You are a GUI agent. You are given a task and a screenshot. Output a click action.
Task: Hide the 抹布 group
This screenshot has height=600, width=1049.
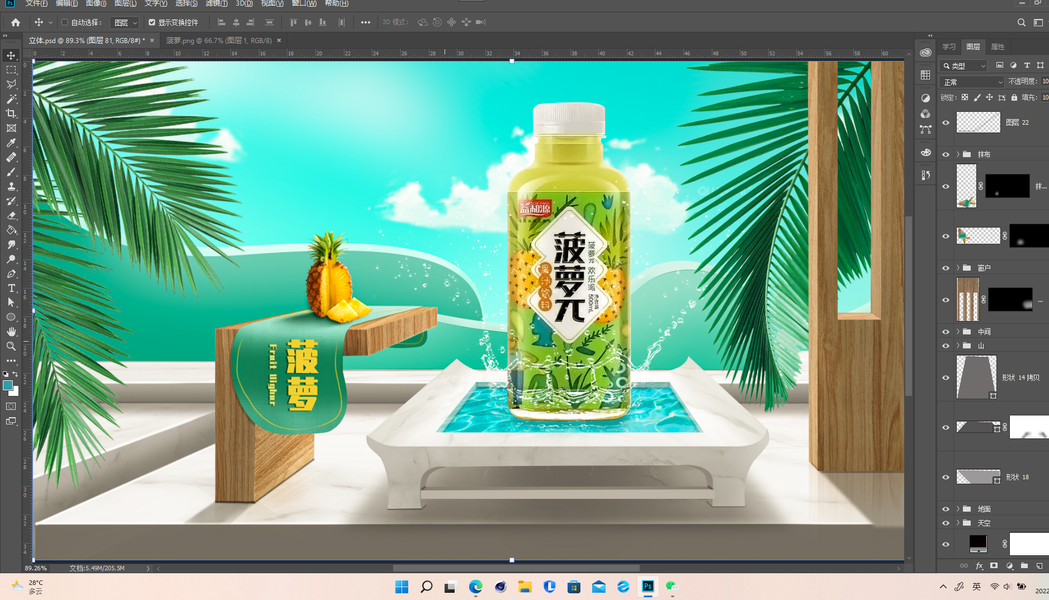[x=945, y=155]
